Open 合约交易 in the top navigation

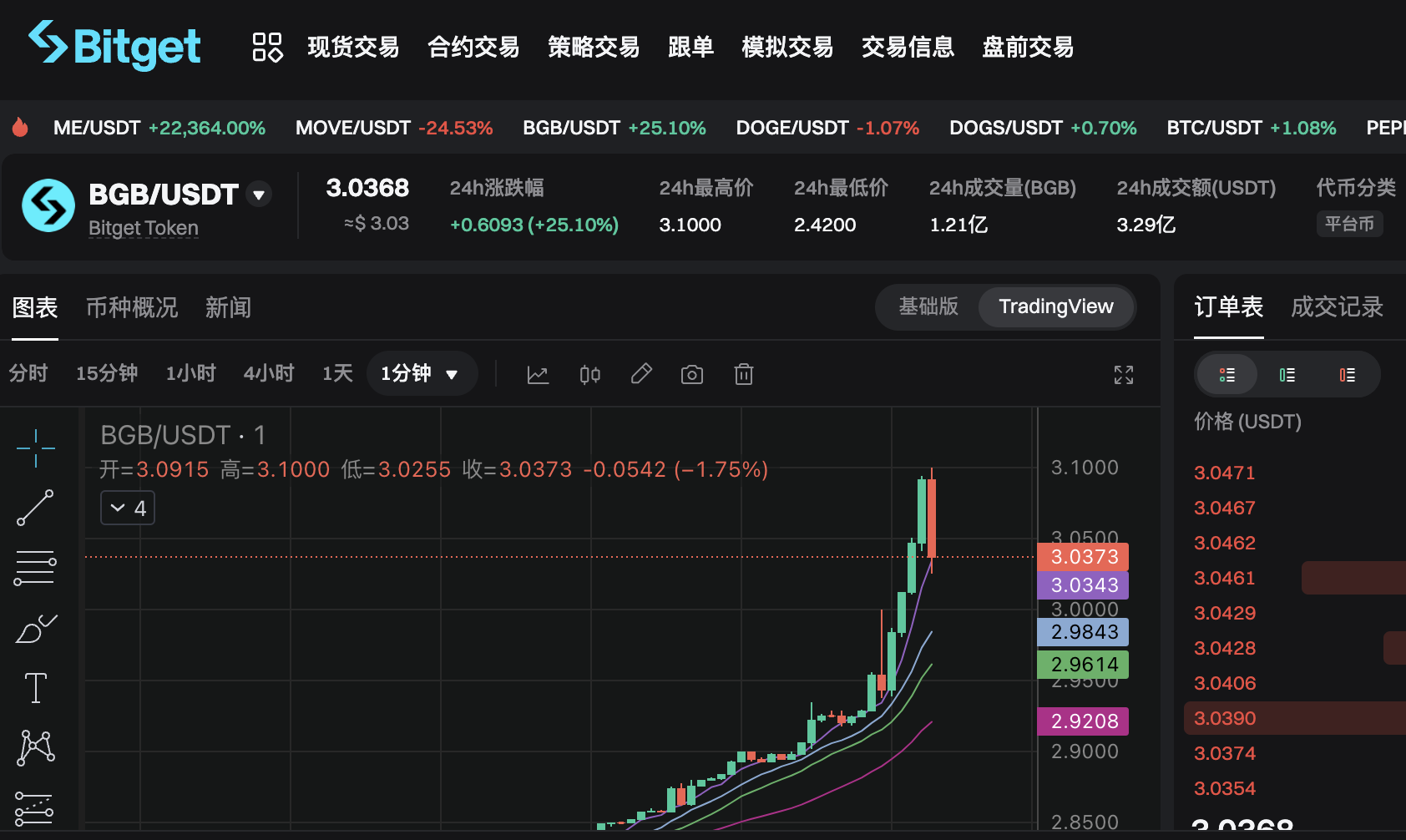[473, 47]
